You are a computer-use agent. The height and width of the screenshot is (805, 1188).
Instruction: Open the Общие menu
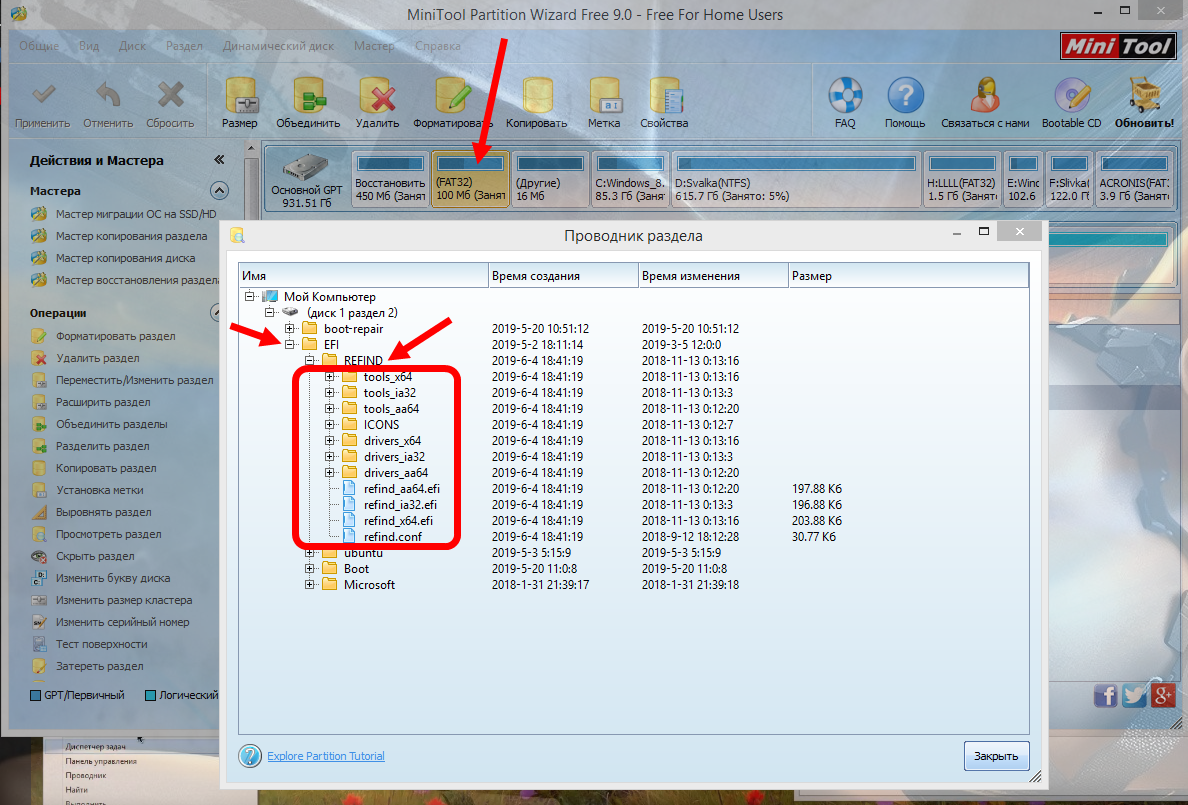[x=39, y=45]
